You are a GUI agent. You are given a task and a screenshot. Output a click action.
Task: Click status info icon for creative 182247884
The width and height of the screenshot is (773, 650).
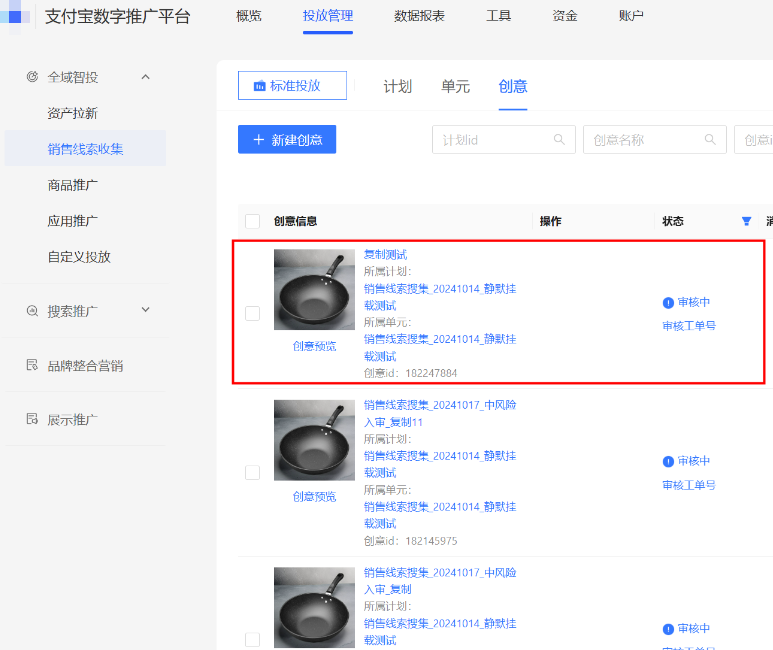coord(668,303)
